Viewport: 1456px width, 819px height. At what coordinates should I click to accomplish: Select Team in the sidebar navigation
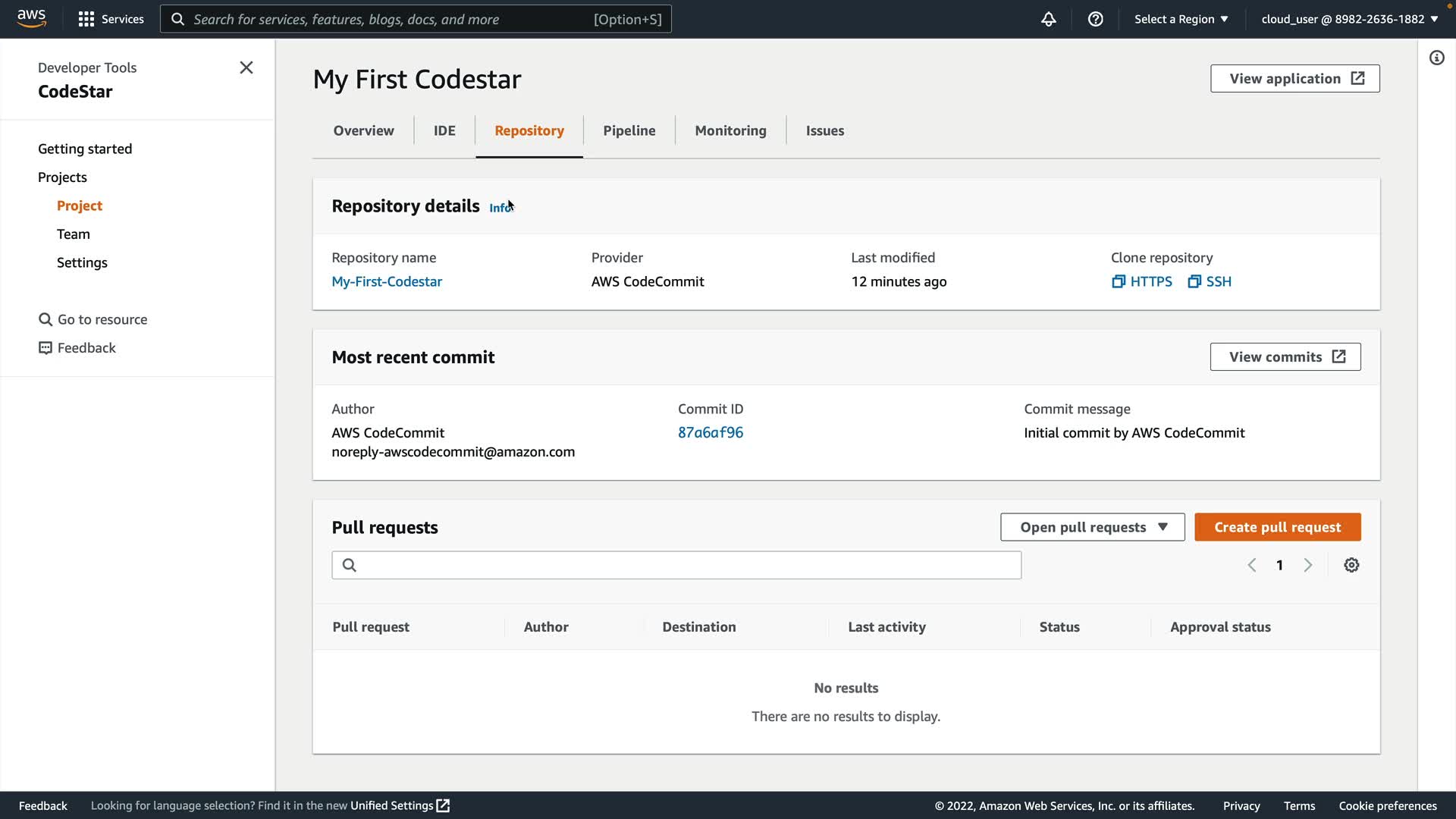pos(74,234)
